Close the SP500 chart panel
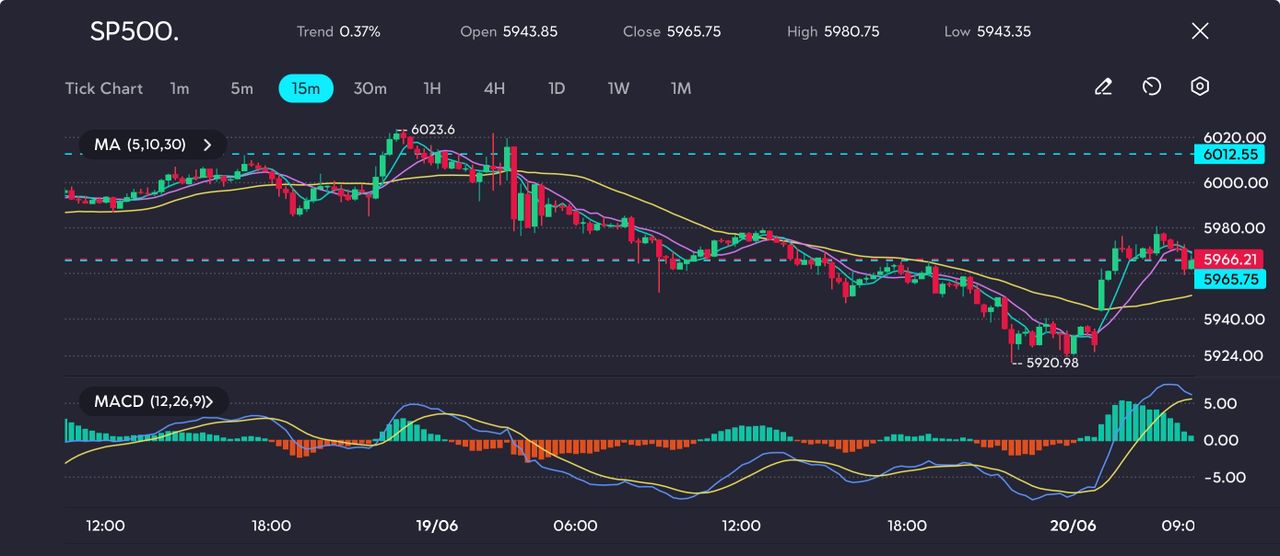Image resolution: width=1280 pixels, height=556 pixels. tap(1200, 31)
